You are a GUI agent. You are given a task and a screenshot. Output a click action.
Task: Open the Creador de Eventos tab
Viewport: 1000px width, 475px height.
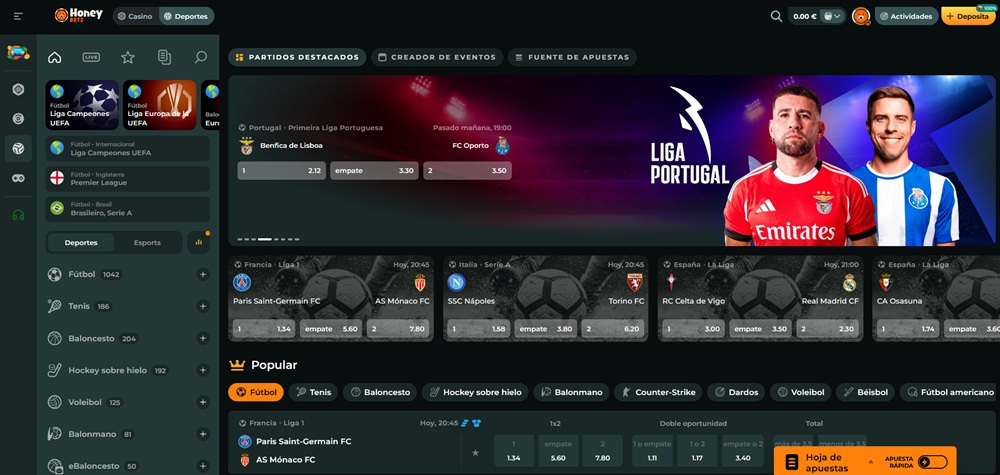pos(437,57)
